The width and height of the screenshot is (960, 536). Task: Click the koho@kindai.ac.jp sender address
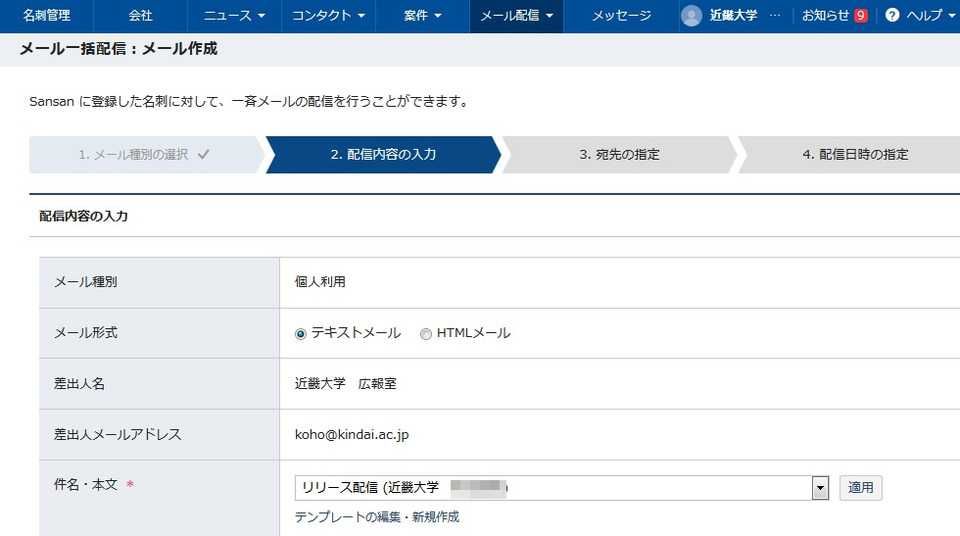coord(351,435)
